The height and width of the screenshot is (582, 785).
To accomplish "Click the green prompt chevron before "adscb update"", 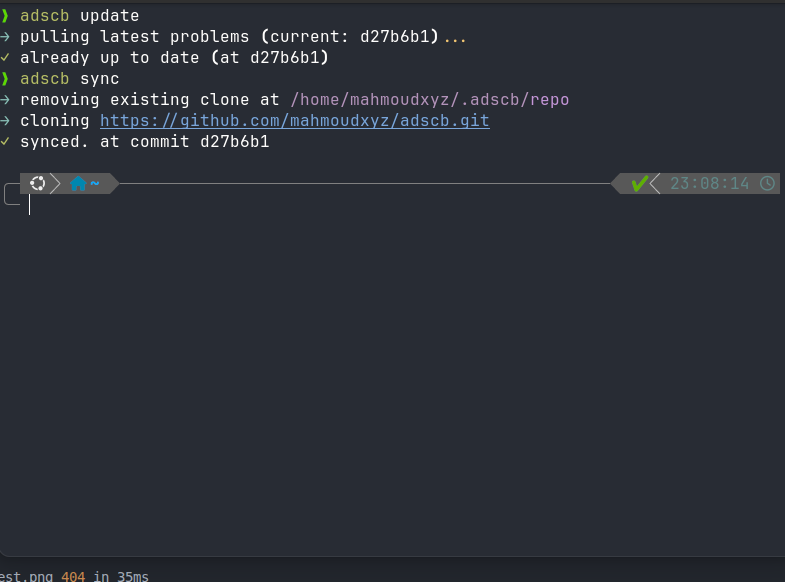I will [x=5, y=16].
